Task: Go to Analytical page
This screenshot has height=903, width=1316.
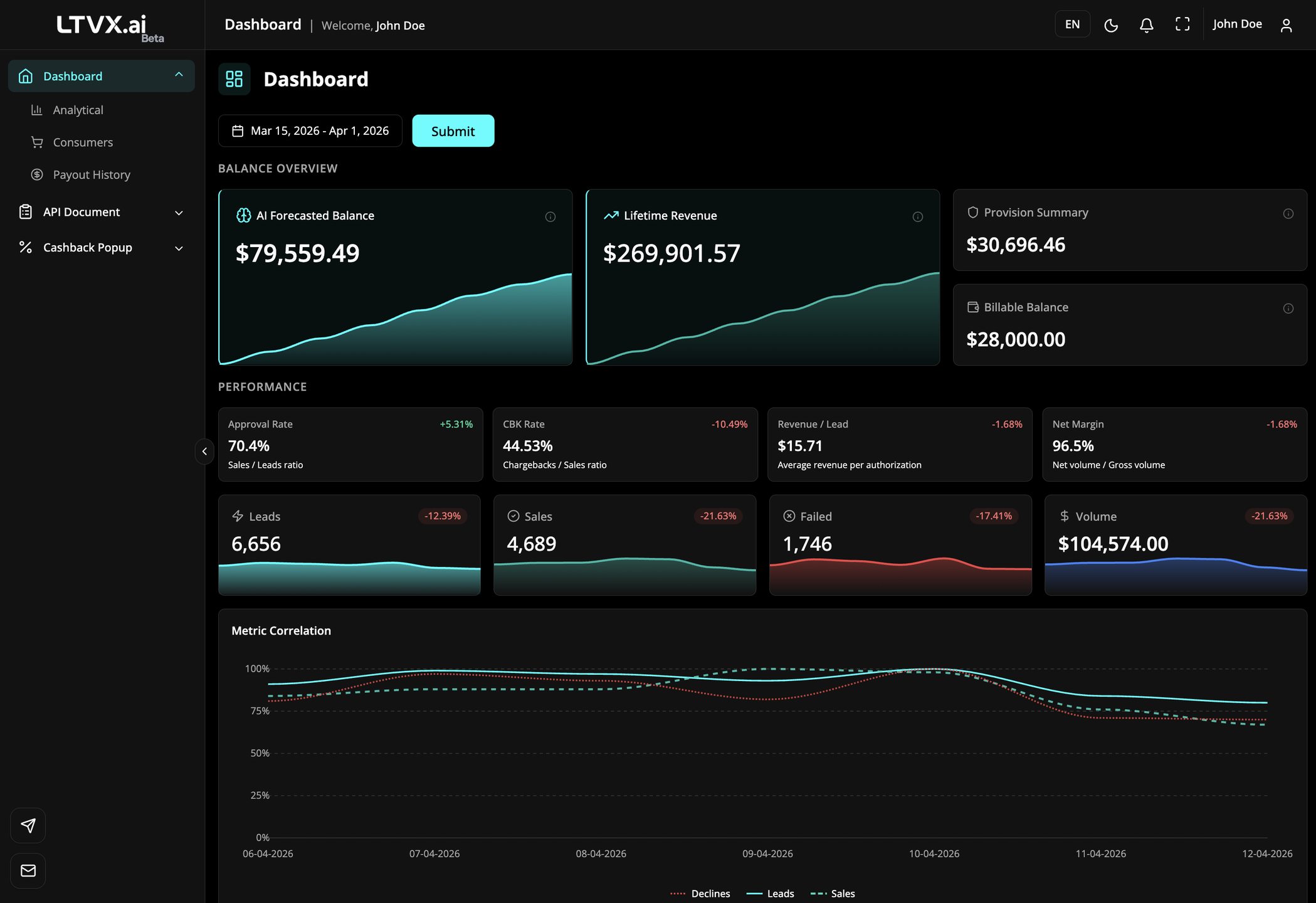Action: pos(78,110)
